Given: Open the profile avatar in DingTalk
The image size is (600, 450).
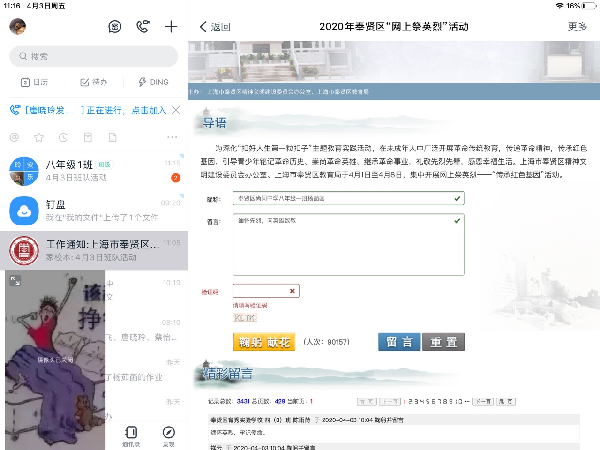Looking at the screenshot, I should tap(18, 26).
